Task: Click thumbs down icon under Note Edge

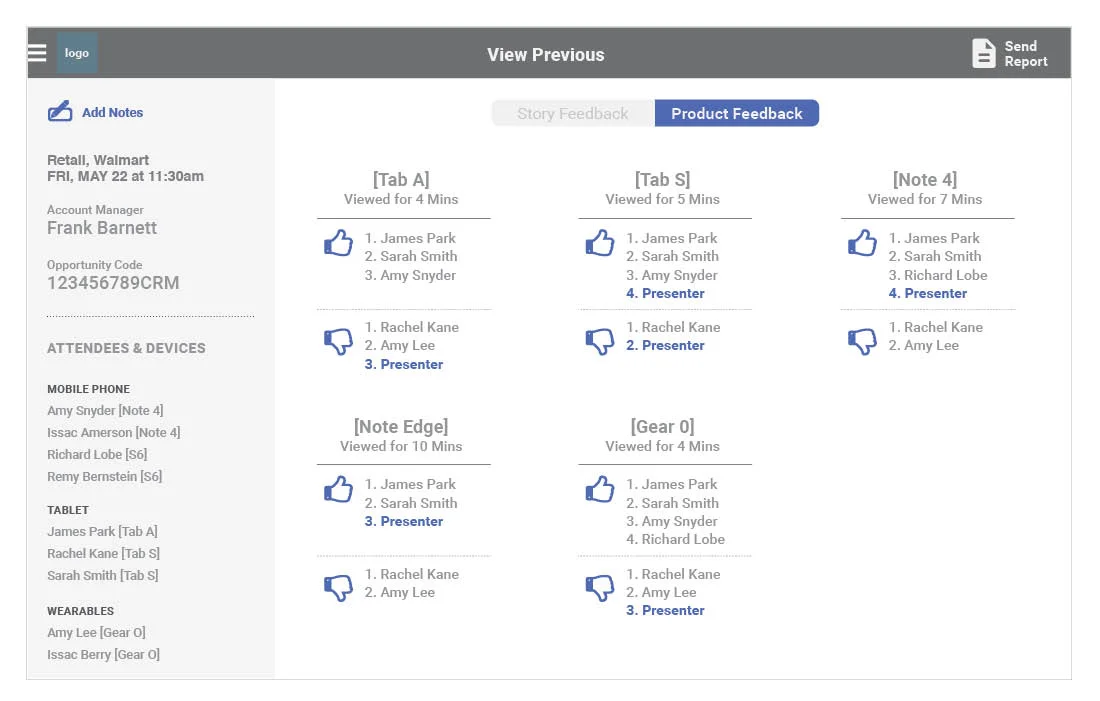Action: pos(338,587)
